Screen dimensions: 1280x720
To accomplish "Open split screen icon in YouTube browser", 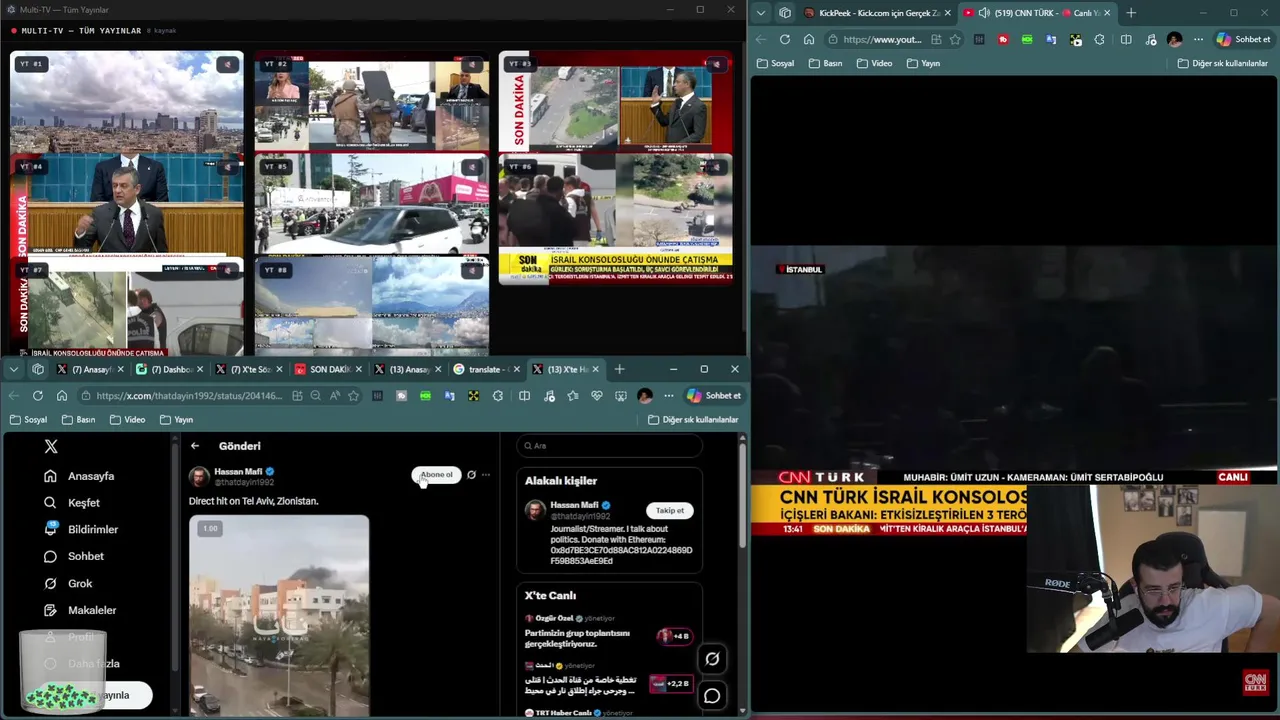I will click(1126, 40).
